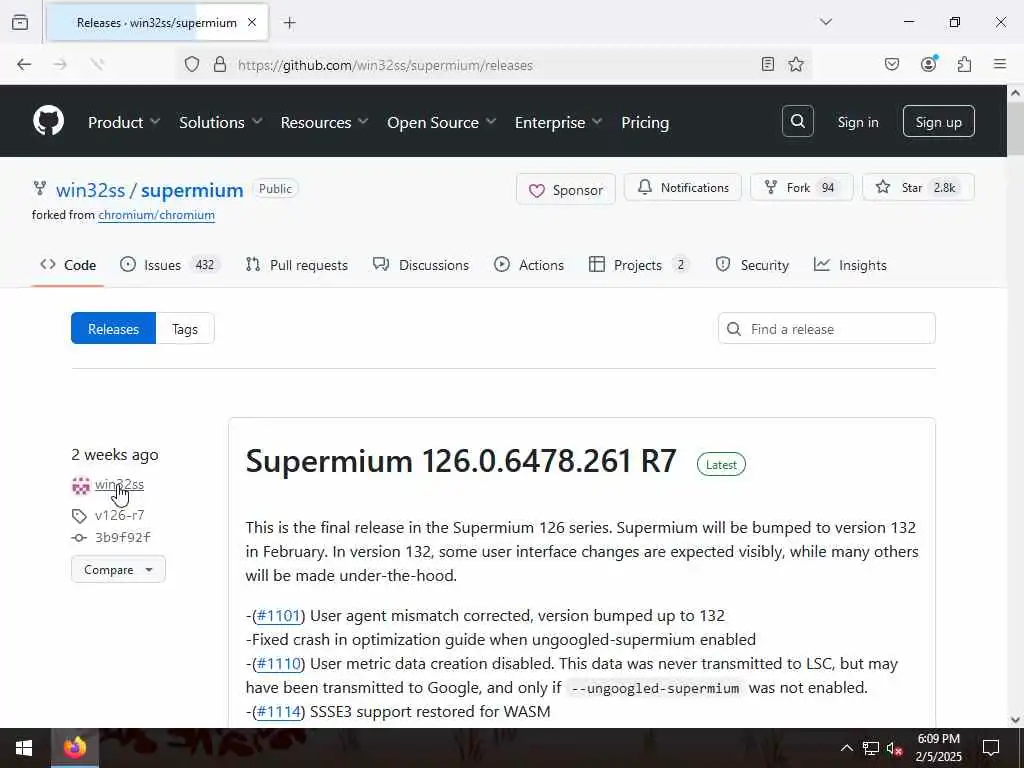Open the Discussions tab

421,264
